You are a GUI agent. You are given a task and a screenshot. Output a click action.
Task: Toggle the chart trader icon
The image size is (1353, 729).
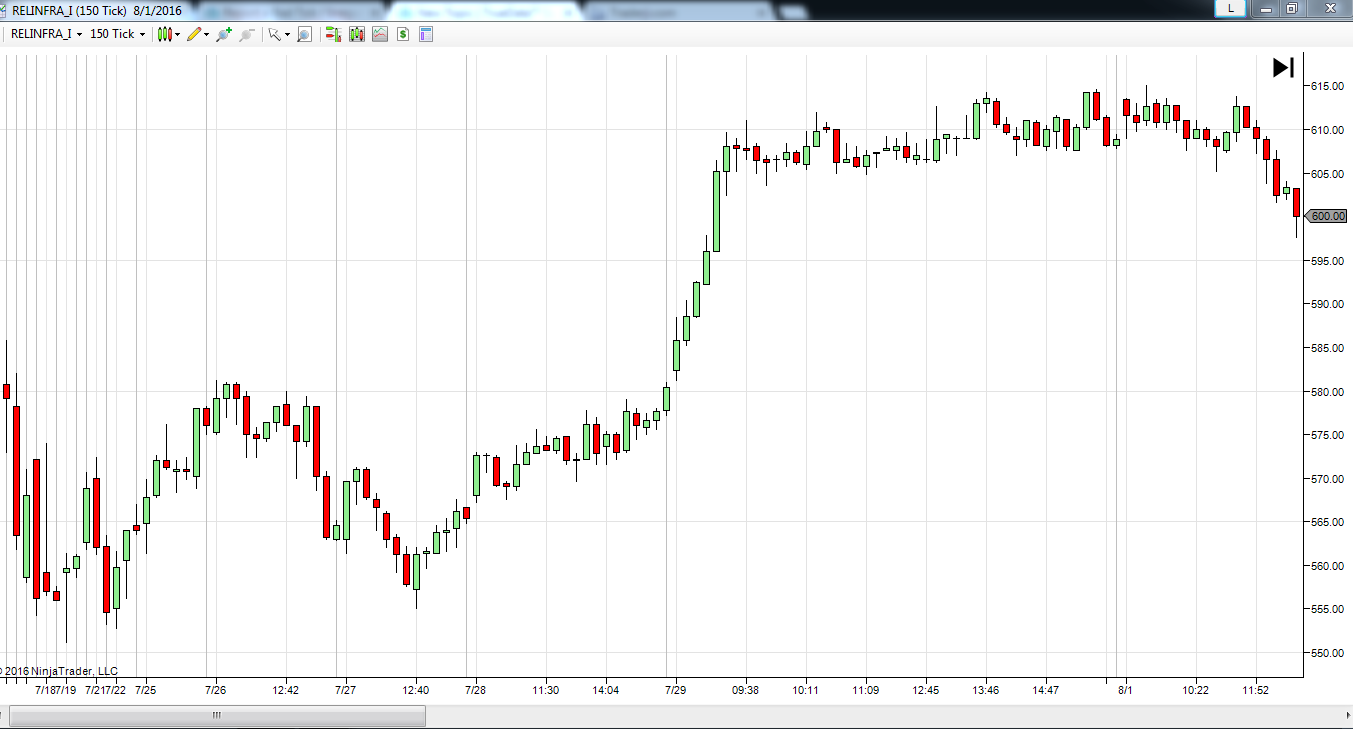332,34
